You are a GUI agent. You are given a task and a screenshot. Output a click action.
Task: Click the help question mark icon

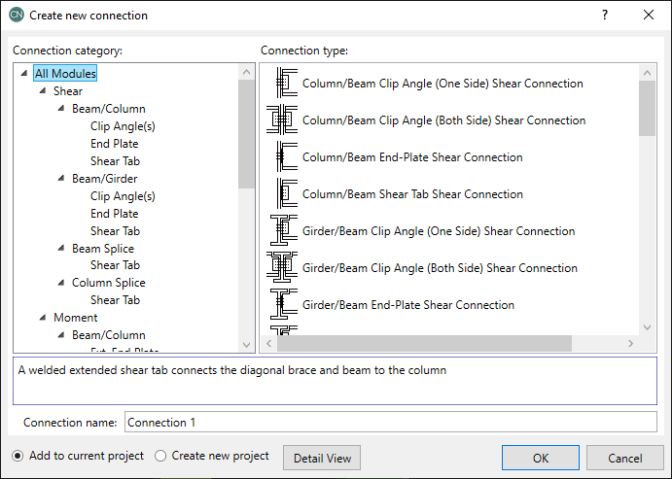pos(603,15)
